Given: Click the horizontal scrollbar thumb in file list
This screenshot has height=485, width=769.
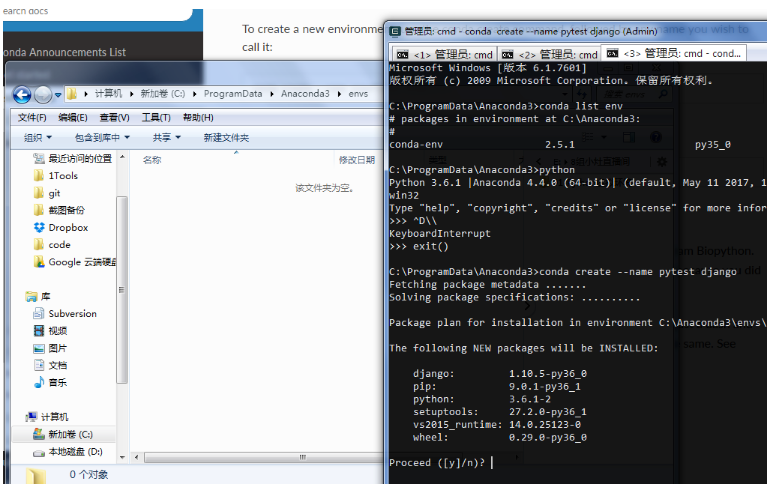Looking at the screenshot, I should click(x=303, y=457).
